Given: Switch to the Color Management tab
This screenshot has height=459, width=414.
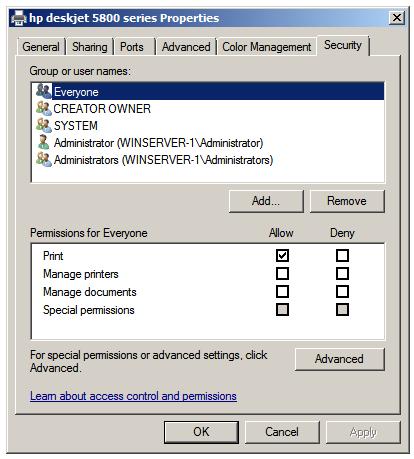Looking at the screenshot, I should point(267,47).
